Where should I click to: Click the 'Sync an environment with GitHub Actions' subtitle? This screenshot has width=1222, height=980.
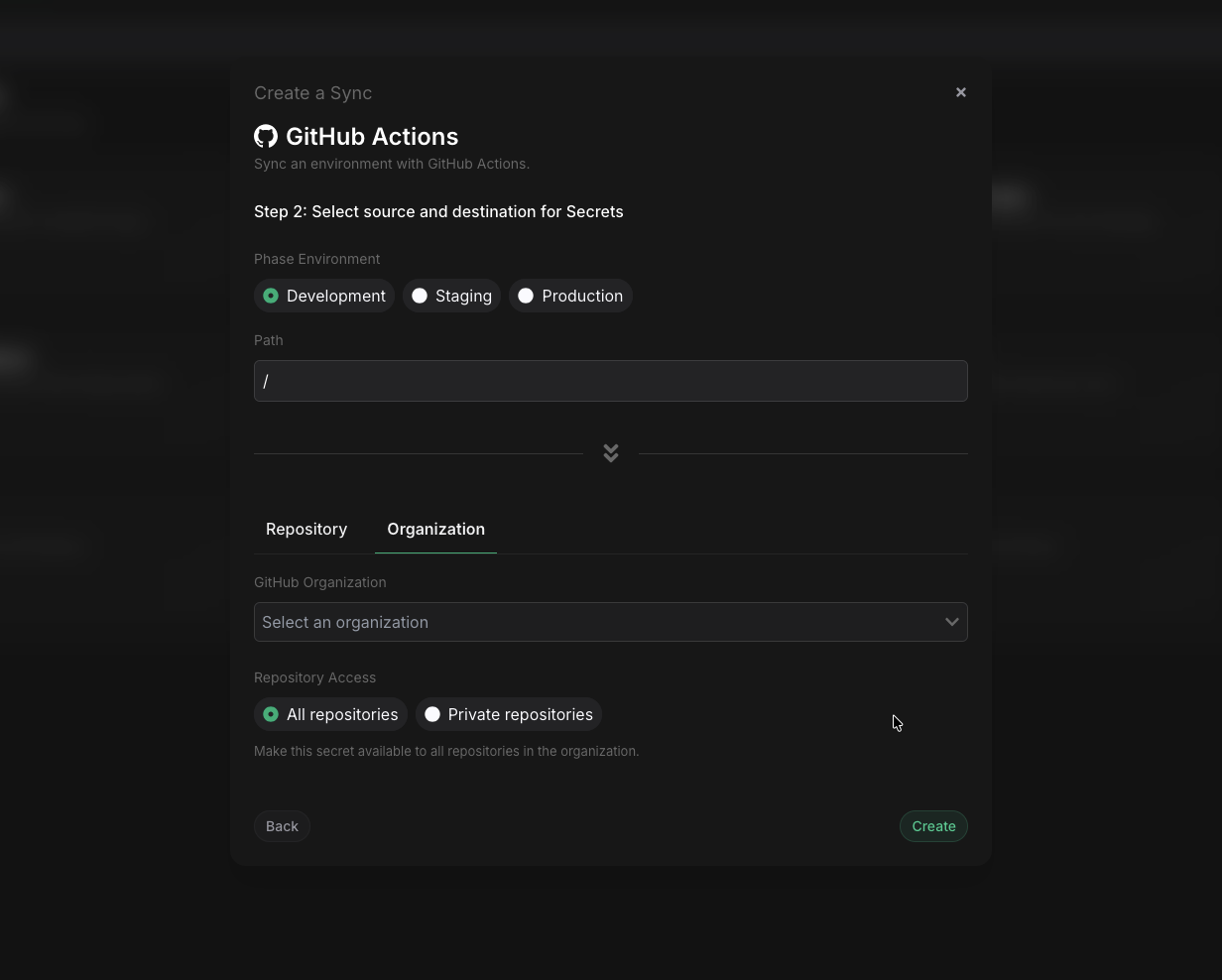tap(392, 164)
